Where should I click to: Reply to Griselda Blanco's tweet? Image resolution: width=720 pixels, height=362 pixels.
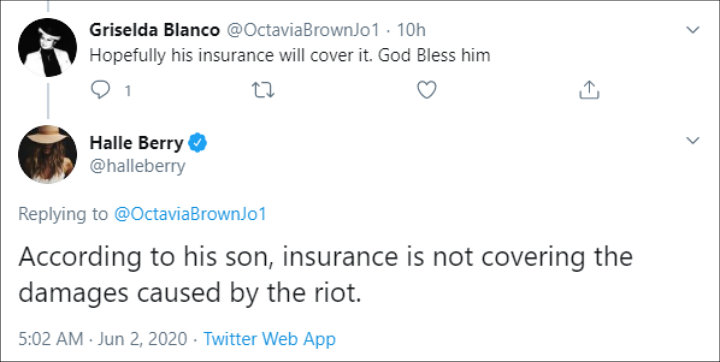point(100,90)
